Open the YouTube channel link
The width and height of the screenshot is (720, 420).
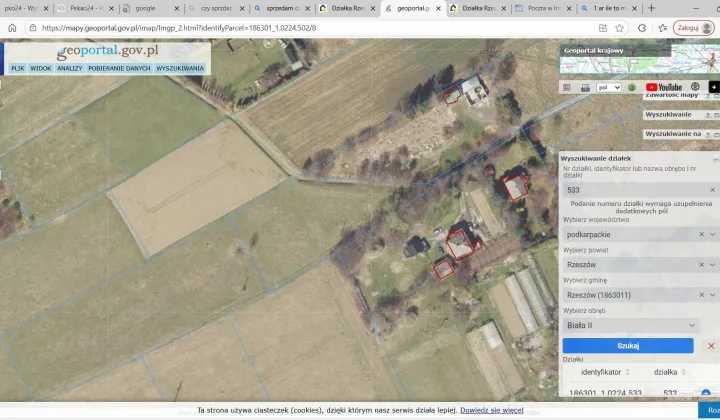tap(664, 87)
